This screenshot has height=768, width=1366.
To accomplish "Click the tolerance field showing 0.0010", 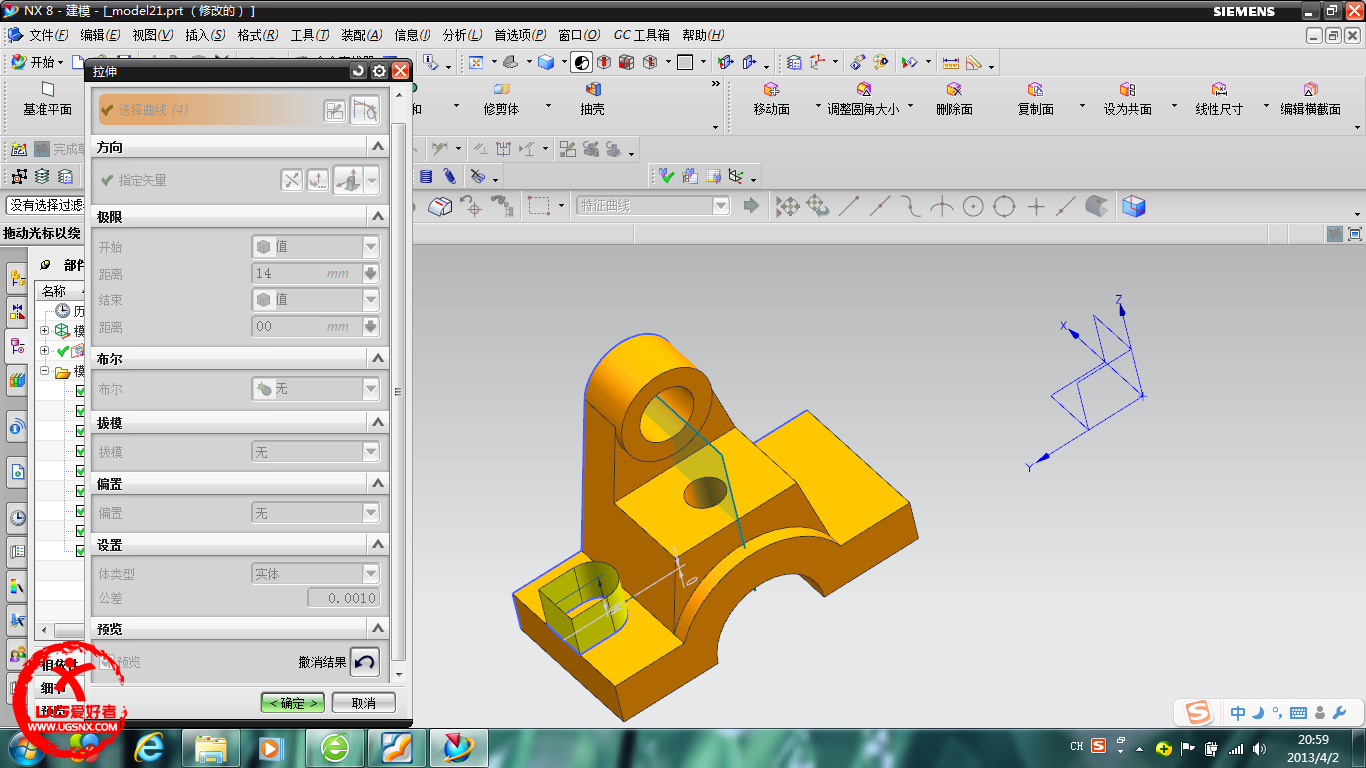I will (x=343, y=598).
